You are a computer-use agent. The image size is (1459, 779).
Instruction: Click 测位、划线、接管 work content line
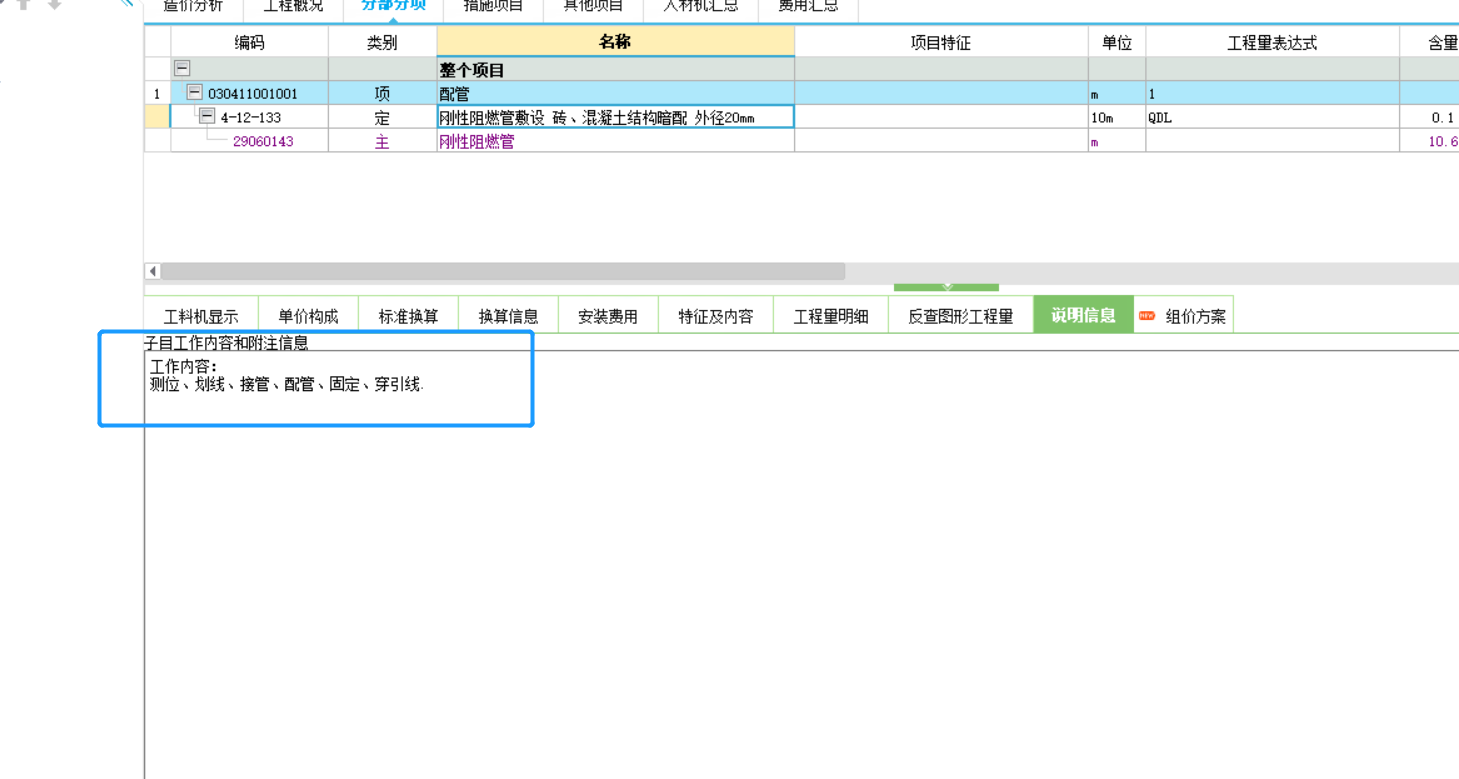point(287,384)
